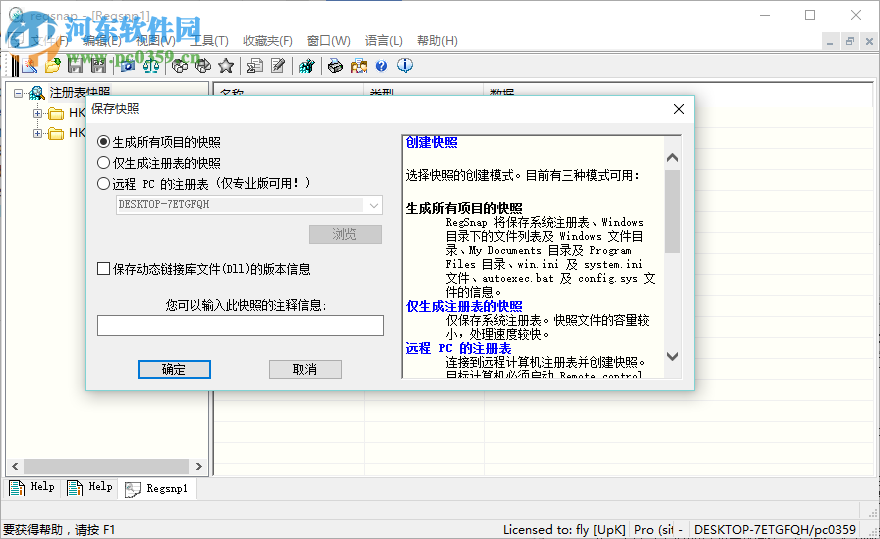Image resolution: width=880 pixels, height=539 pixels.
Task: Click the save floppy disk toolbar icon
Action: tap(75, 66)
